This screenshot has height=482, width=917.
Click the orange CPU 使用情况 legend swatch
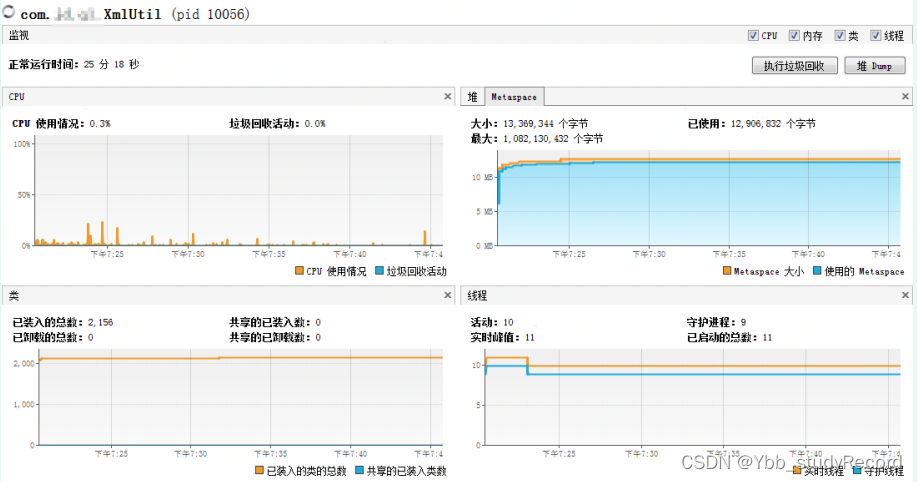tap(299, 271)
